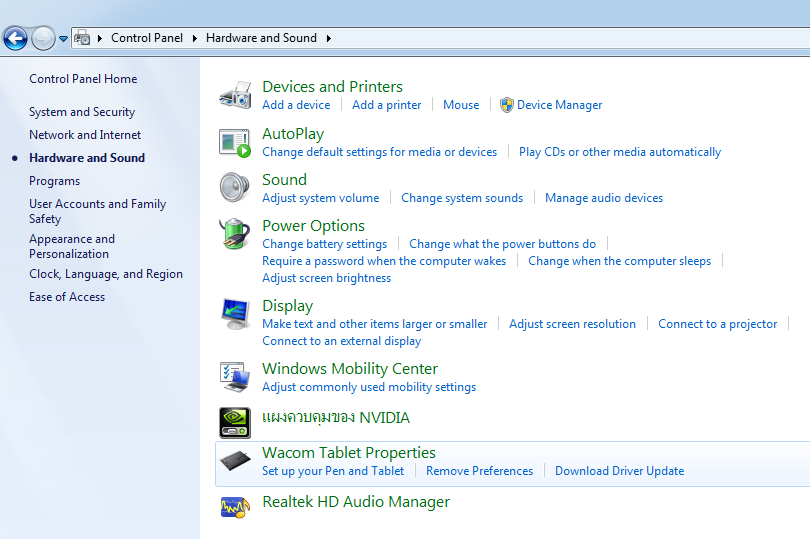Click Require a password when computer wakes
This screenshot has height=539, width=810.
coord(384,261)
